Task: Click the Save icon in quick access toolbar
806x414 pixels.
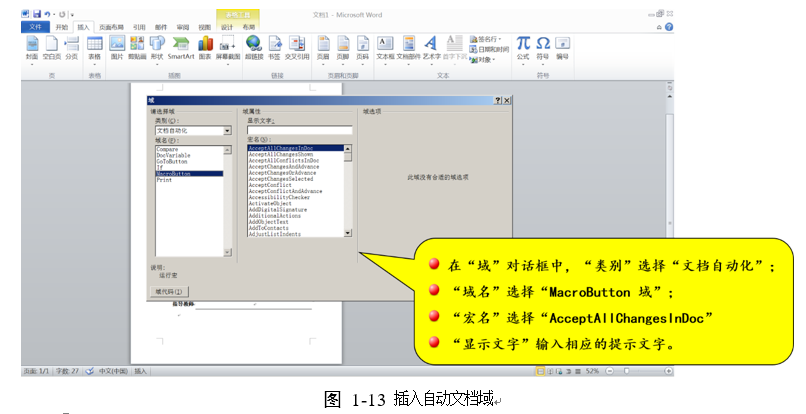Action: pos(36,14)
